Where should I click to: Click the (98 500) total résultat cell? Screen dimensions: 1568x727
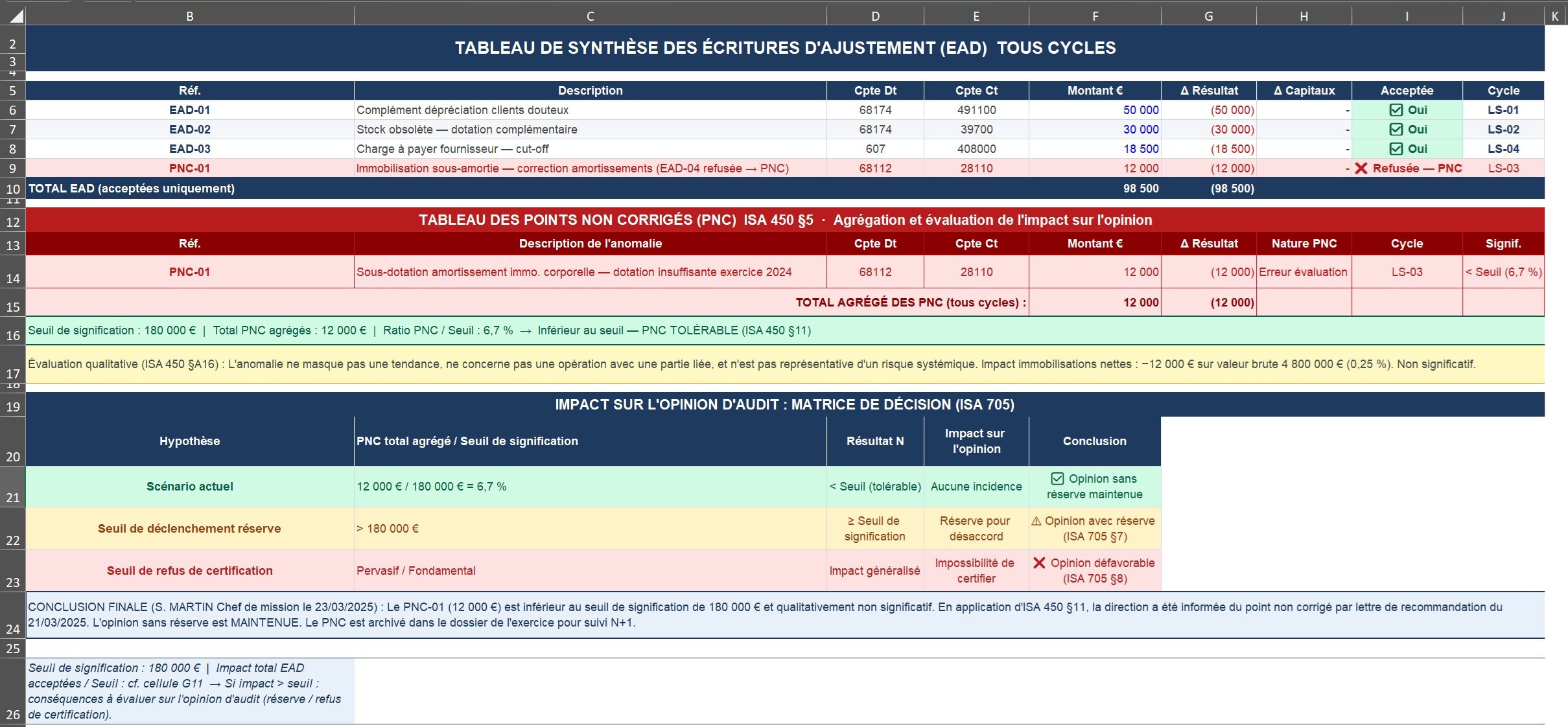coord(1208,189)
